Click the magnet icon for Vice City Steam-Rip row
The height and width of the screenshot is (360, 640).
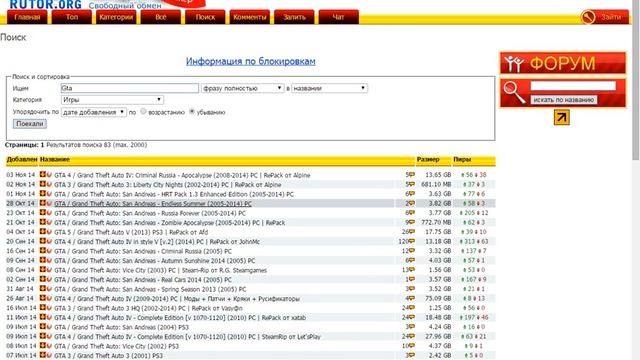(x=49, y=269)
